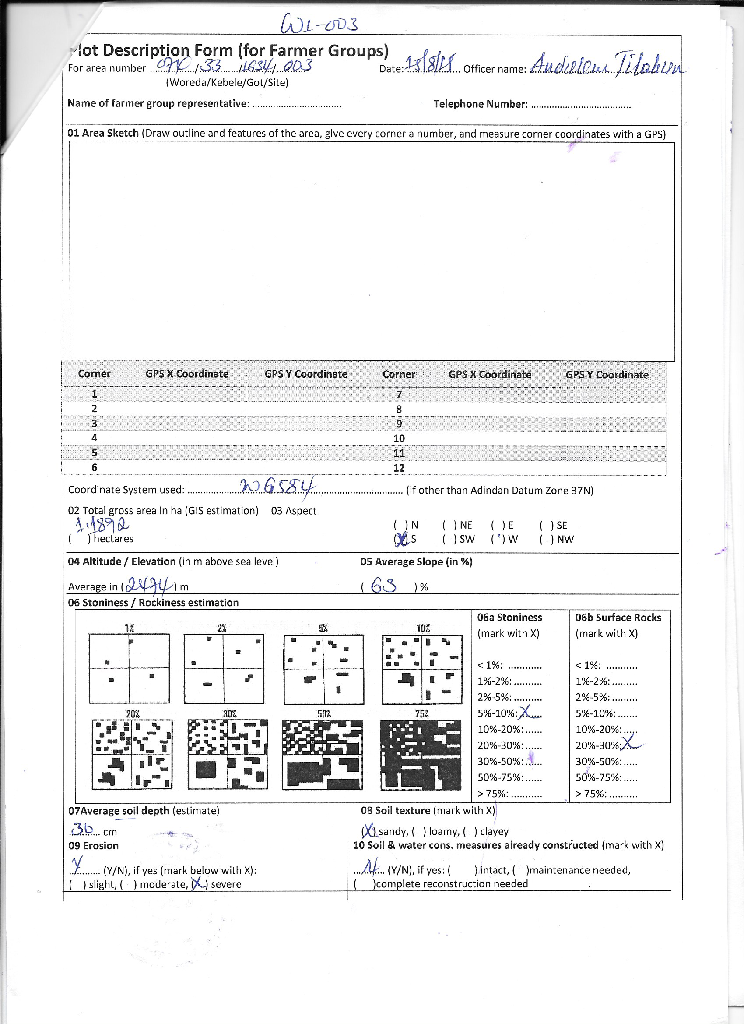This screenshot has height=1024, width=744.
Task: Click the '(Woreda/Kebele/Got/Site)' caption
Action: coord(227,82)
